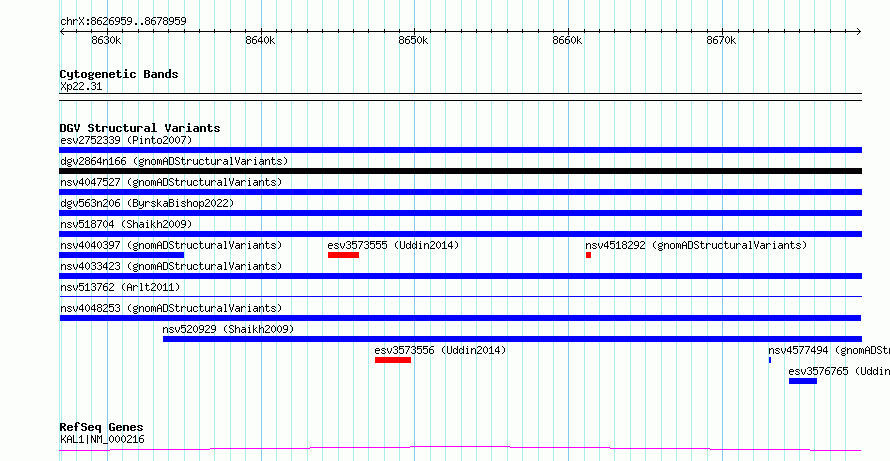Click the dgv2864n166 (gnomADStructuralVariants) label

click(x=174, y=161)
